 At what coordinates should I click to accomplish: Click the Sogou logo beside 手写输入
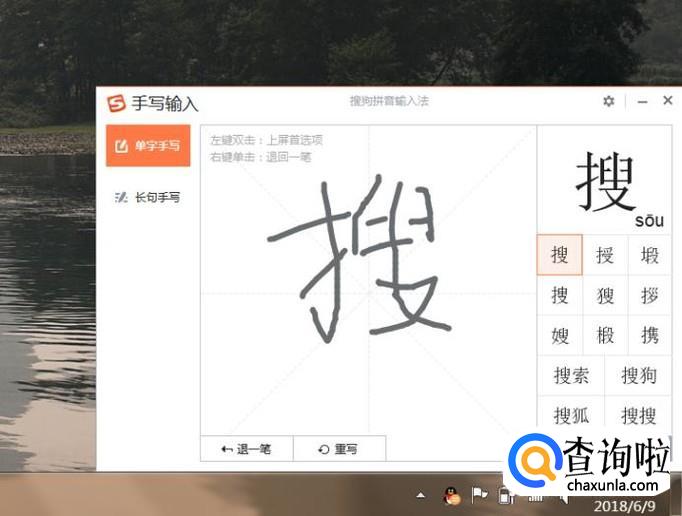pos(116,104)
